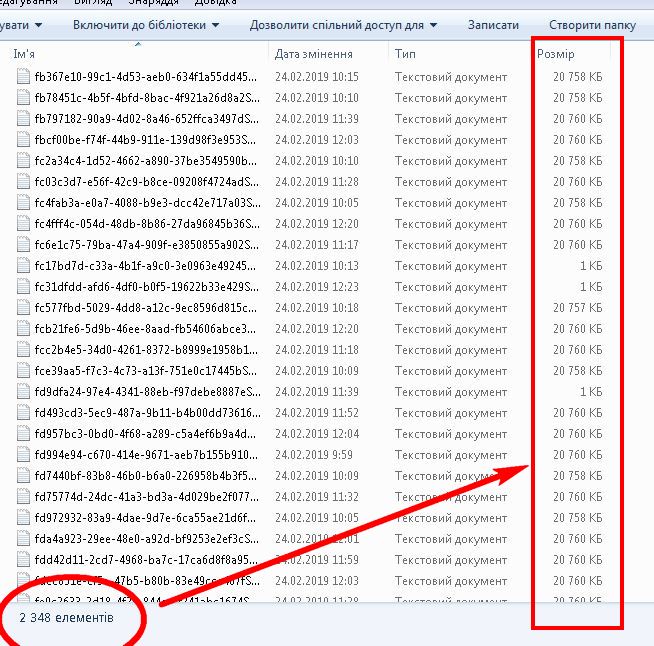Click file name fd9dfa24-97e4-4341-88eb
This screenshot has height=646, width=654.
pyautogui.click(x=148, y=392)
